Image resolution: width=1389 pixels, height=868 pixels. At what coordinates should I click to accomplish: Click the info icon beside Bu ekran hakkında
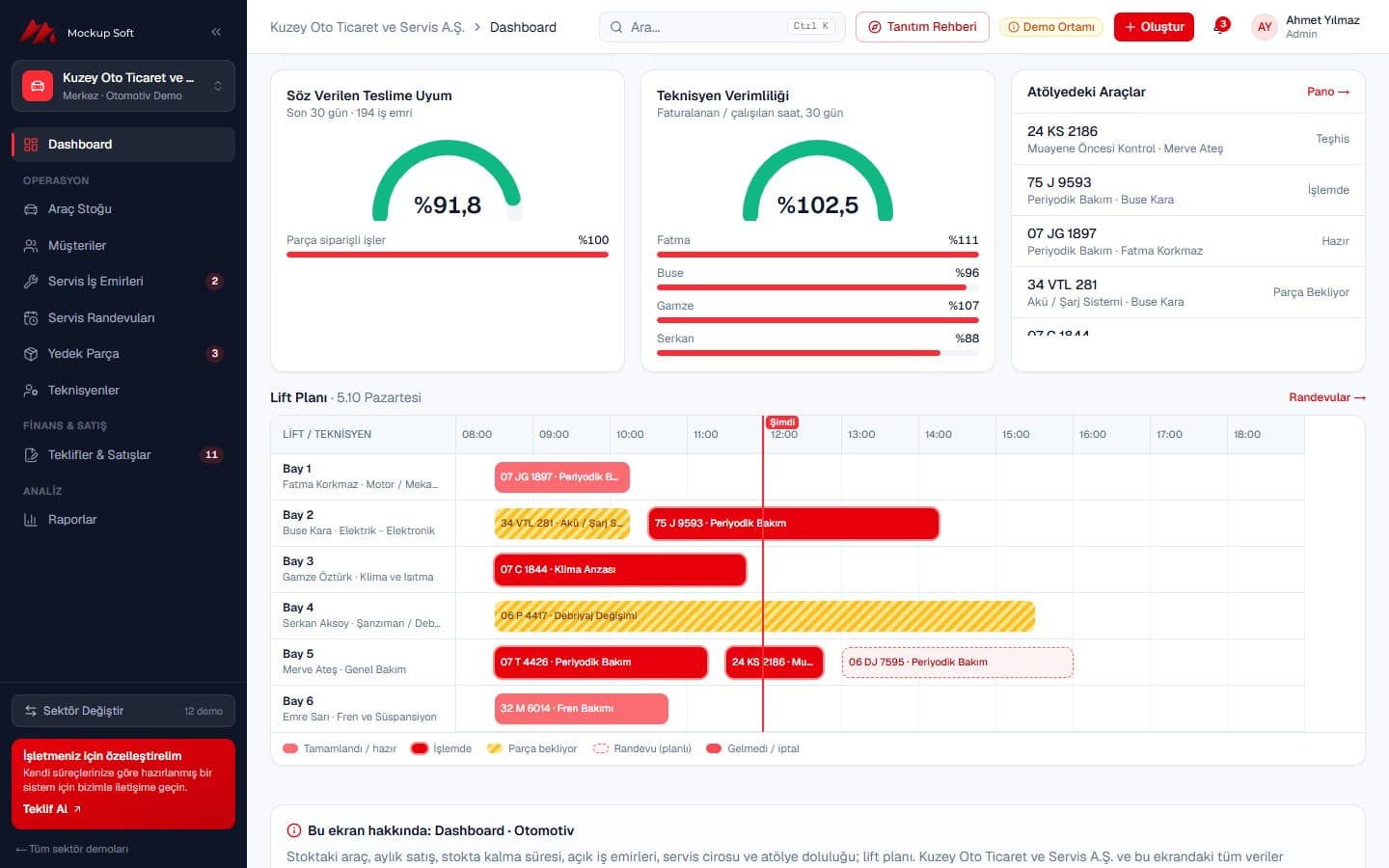(x=294, y=830)
